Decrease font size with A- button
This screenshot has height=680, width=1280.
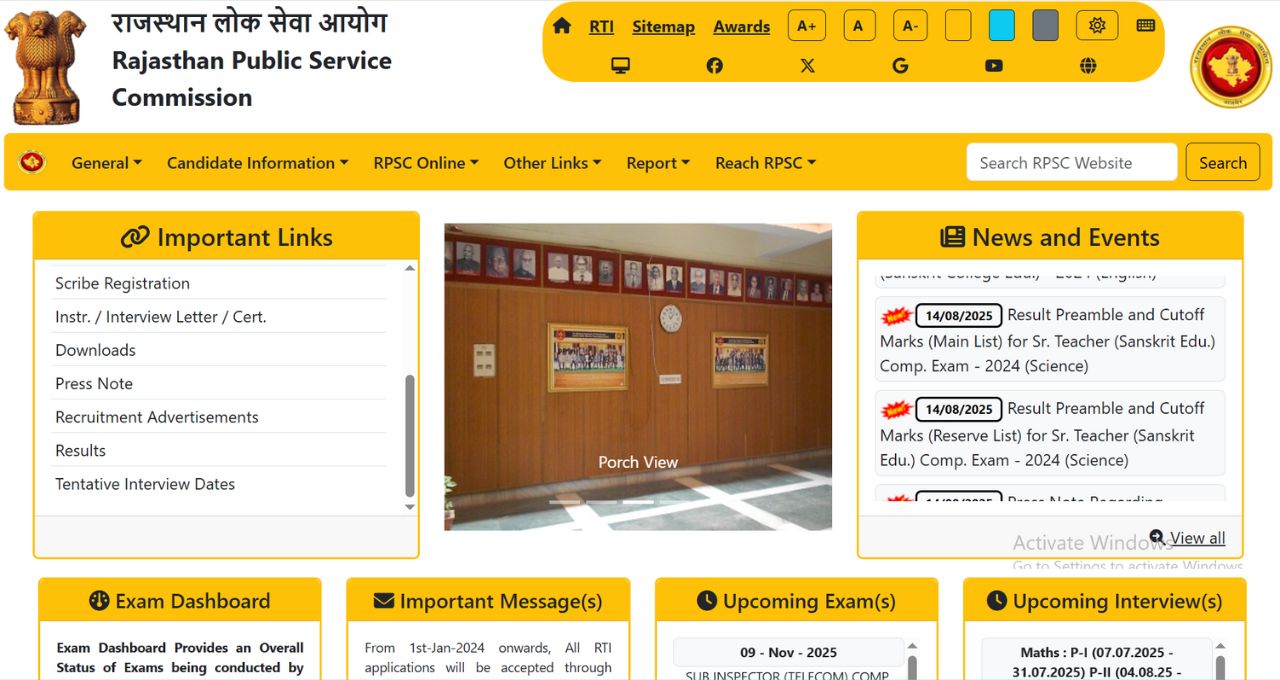[x=910, y=26]
